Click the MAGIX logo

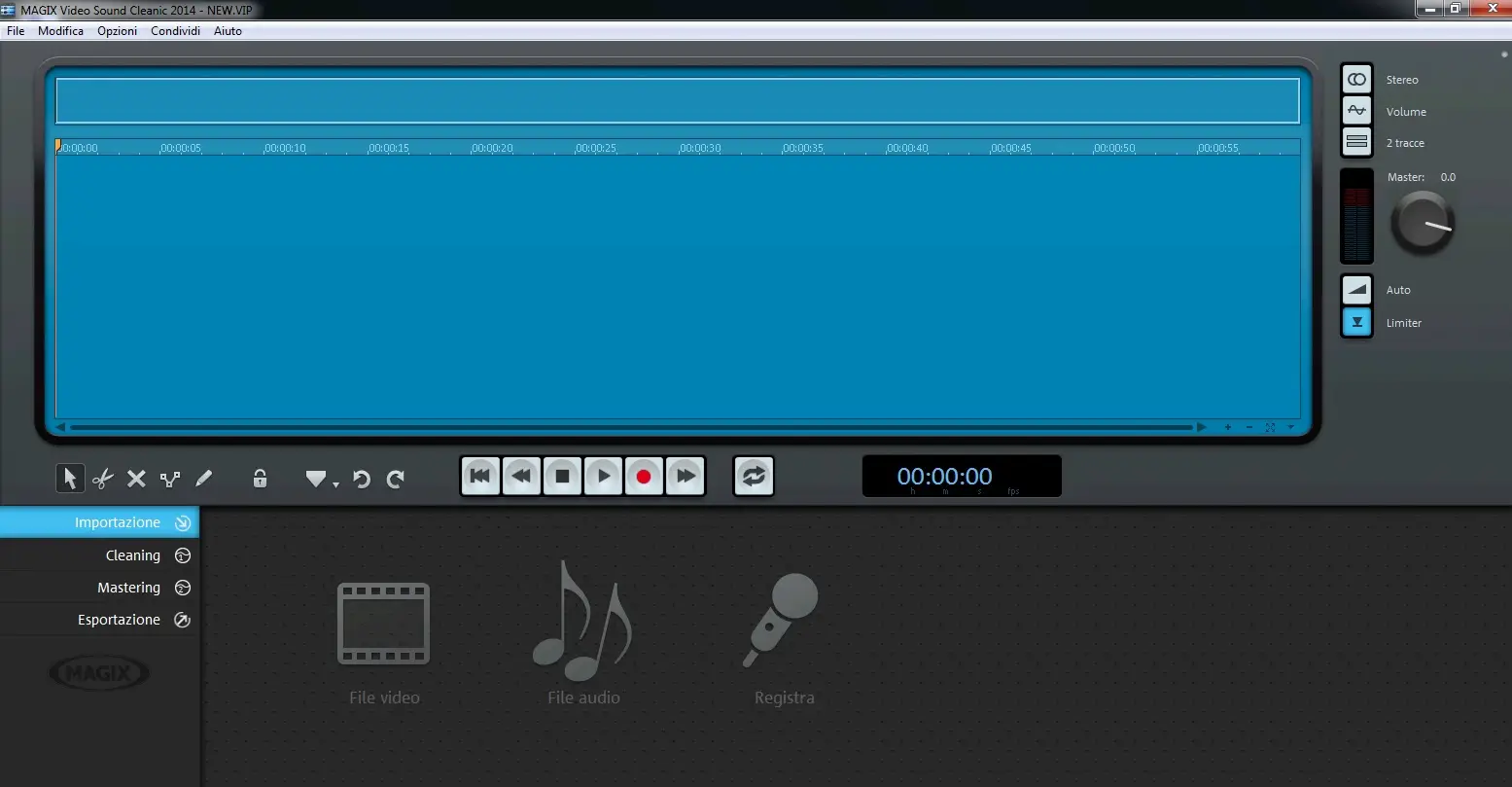(99, 672)
